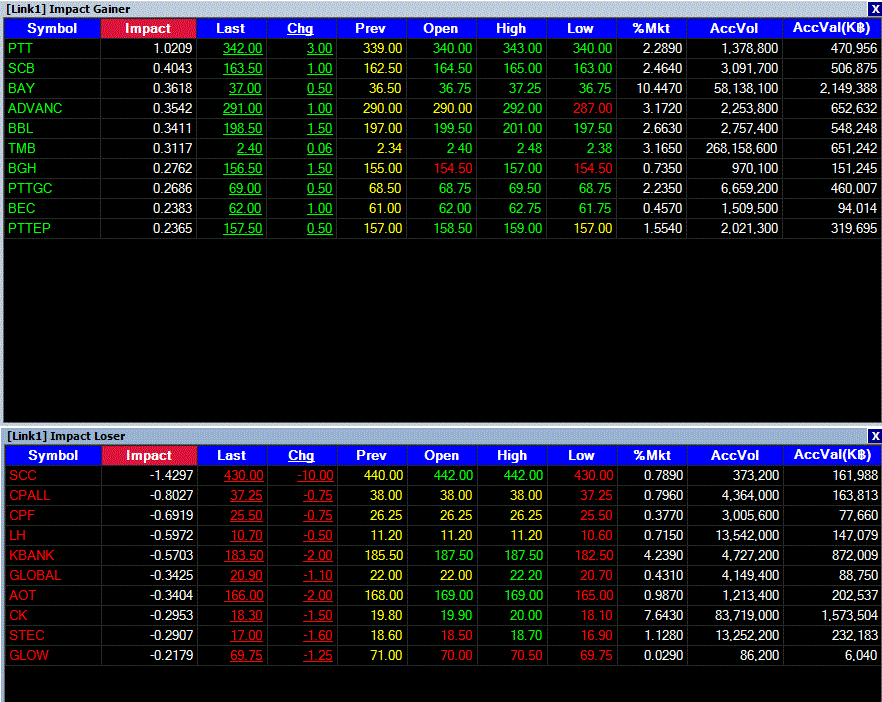Open the SCB last price 163.50
882x702 pixels.
[242, 69]
